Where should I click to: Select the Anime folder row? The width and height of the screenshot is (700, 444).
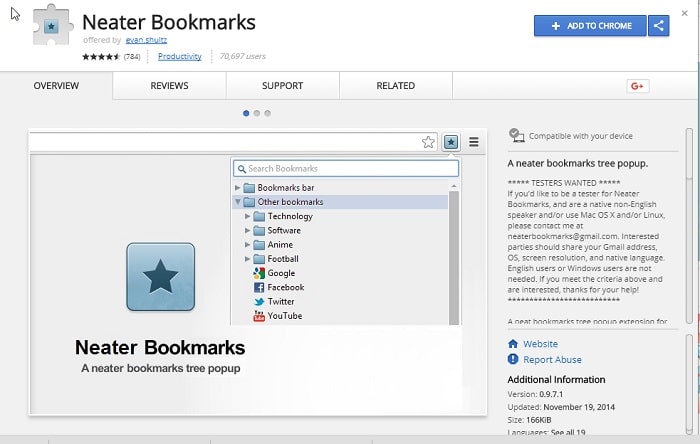pyautogui.click(x=341, y=245)
